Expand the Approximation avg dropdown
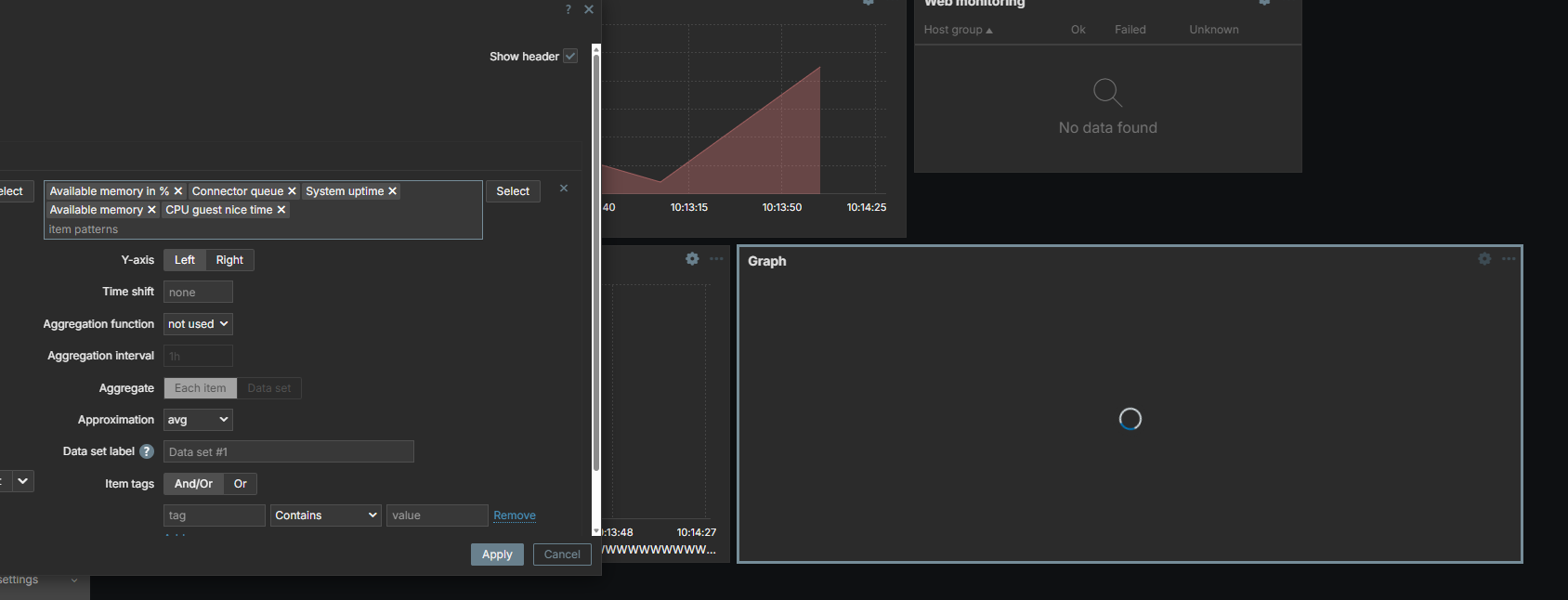 tap(198, 420)
